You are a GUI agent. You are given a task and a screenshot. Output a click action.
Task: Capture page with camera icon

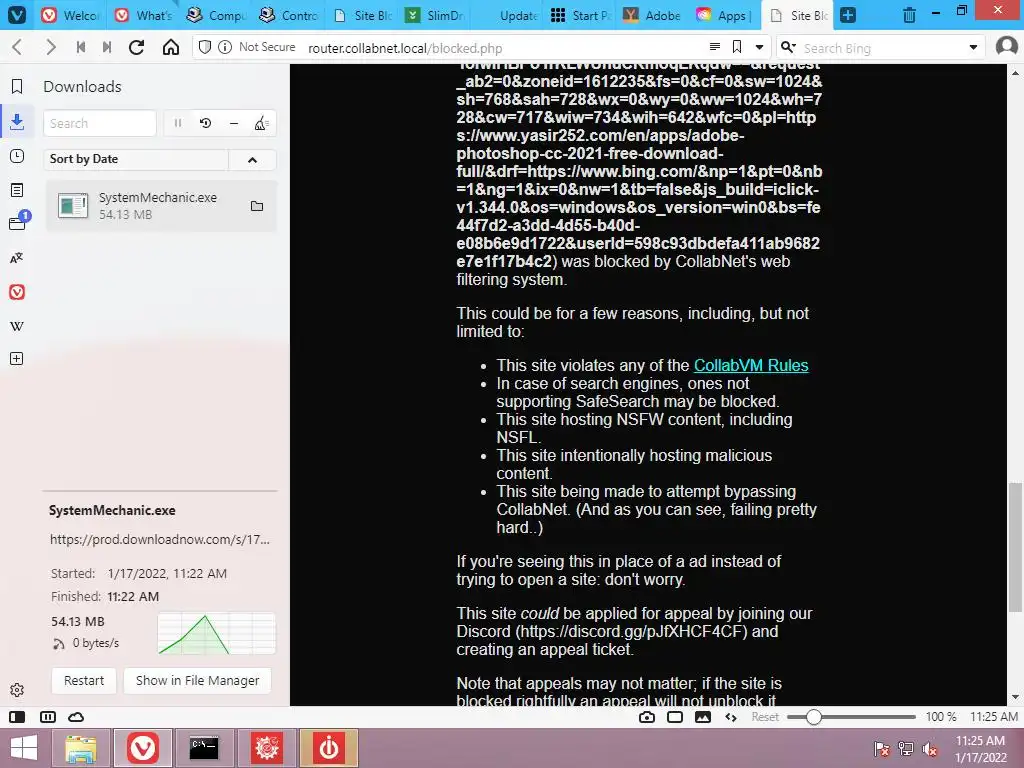click(x=647, y=717)
